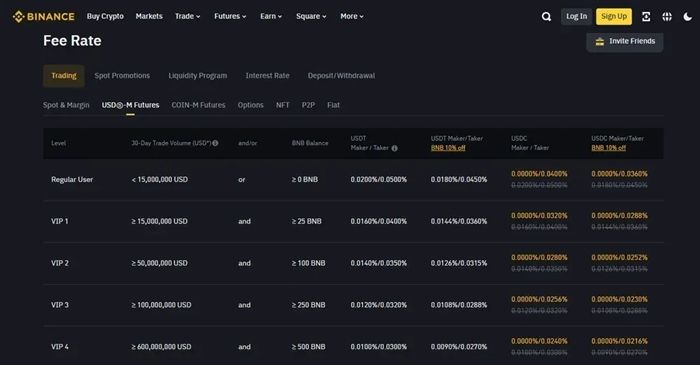Select the Options sub-tab
Screen dimensions: 700x365
point(250,105)
